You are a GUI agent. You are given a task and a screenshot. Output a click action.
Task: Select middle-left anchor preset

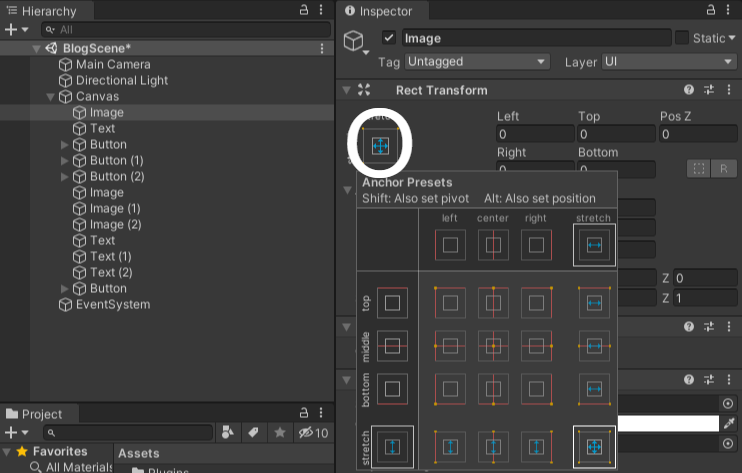pos(450,346)
